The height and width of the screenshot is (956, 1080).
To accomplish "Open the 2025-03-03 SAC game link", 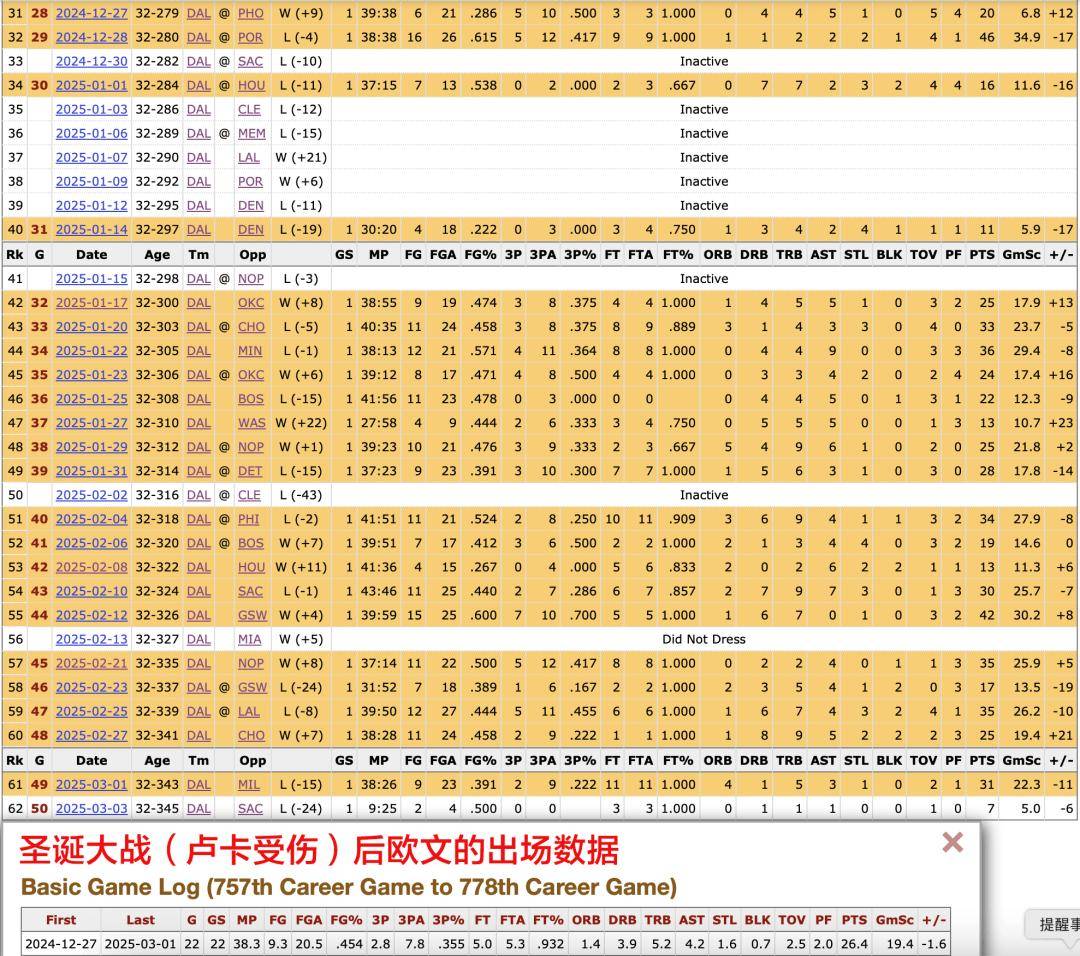I will (90, 808).
